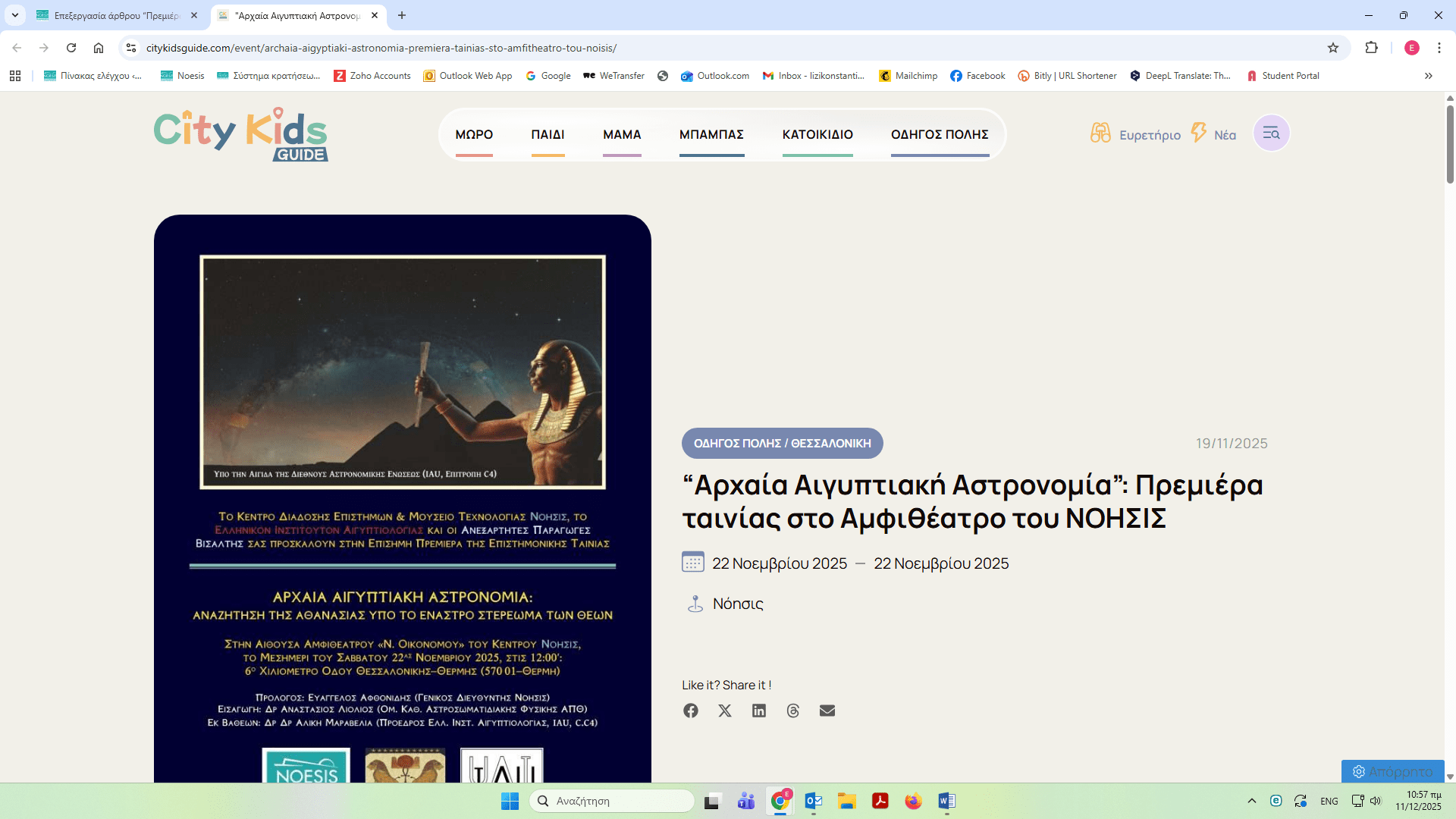Open the Απόρρητο privacy button
The width and height of the screenshot is (1456, 819).
(1392, 771)
